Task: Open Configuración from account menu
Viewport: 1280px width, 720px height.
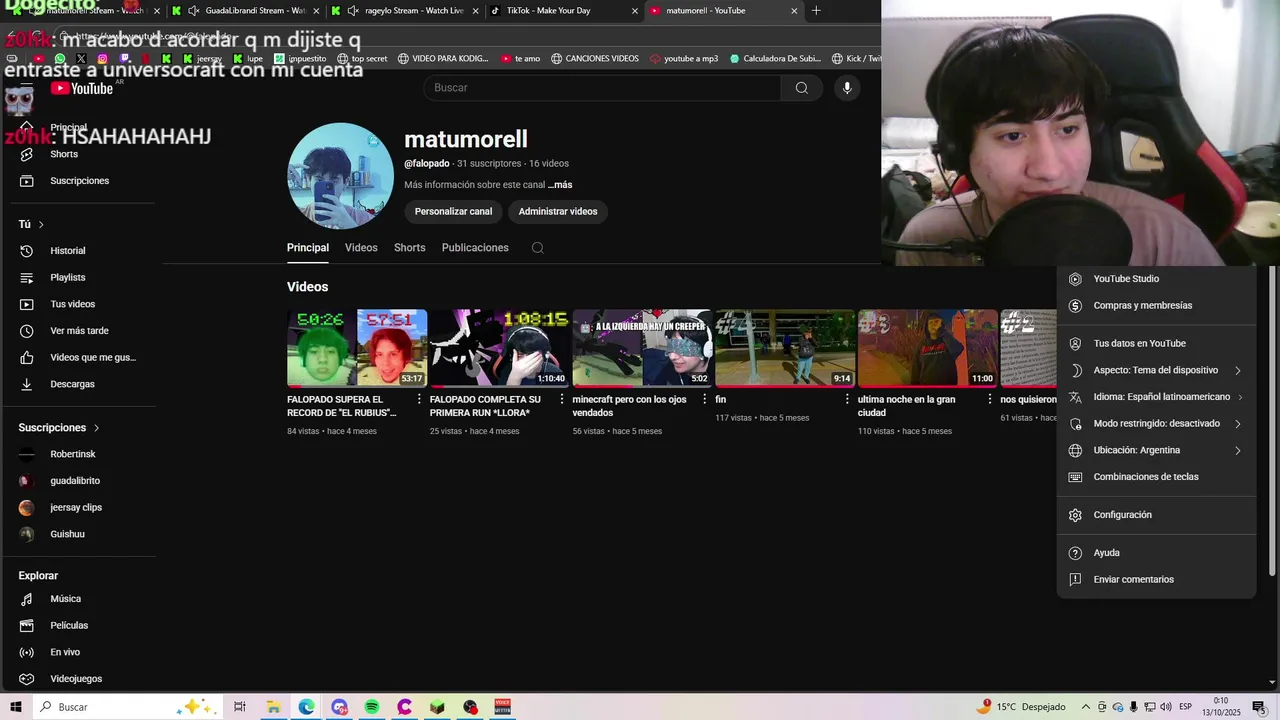Action: click(x=1122, y=515)
